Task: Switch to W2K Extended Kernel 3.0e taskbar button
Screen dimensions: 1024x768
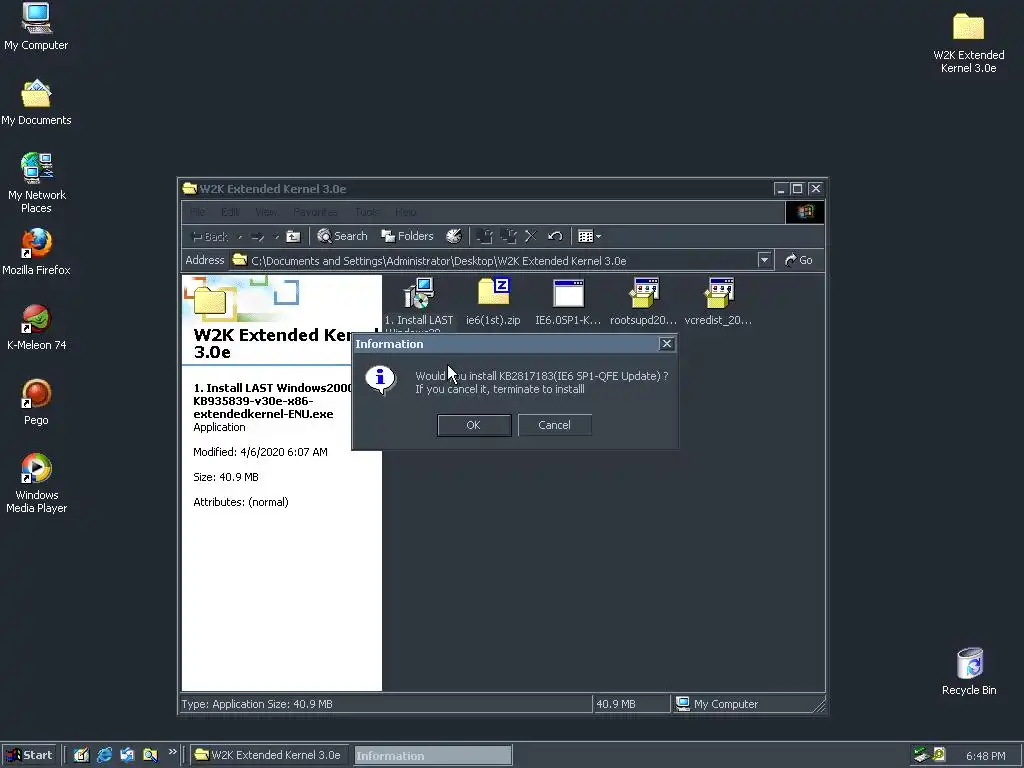Action: tap(269, 755)
